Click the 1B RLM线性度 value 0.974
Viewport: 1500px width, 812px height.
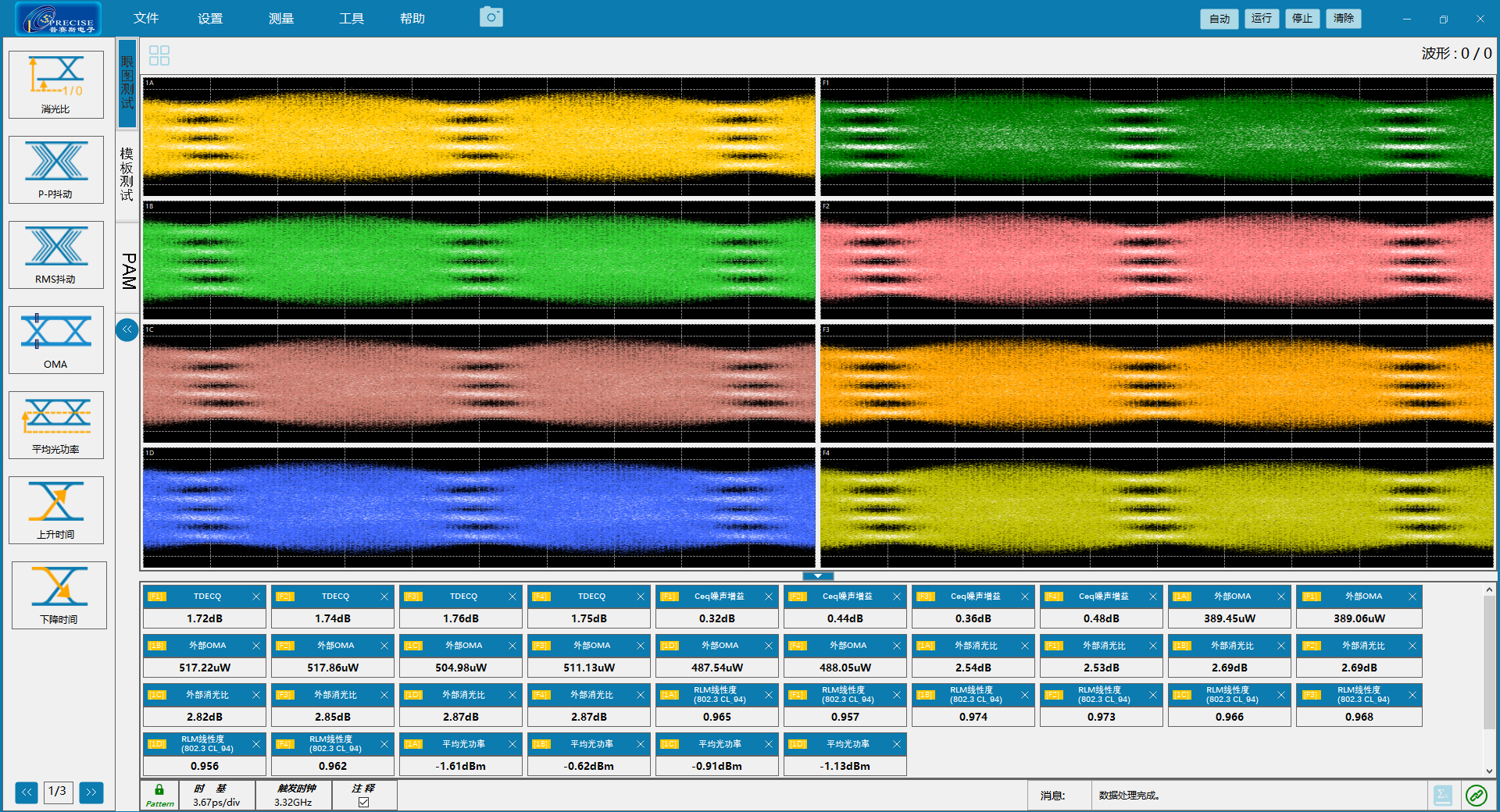[973, 717]
